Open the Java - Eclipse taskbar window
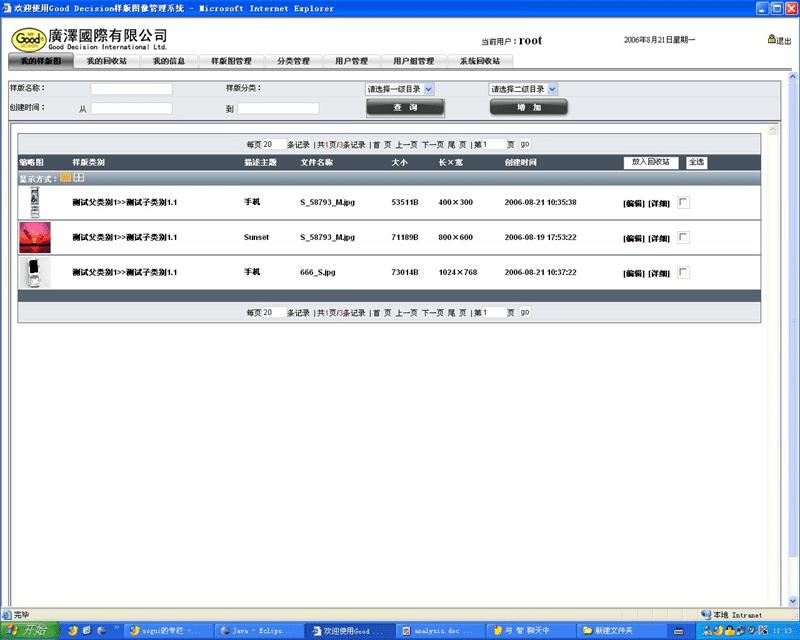 (257, 631)
